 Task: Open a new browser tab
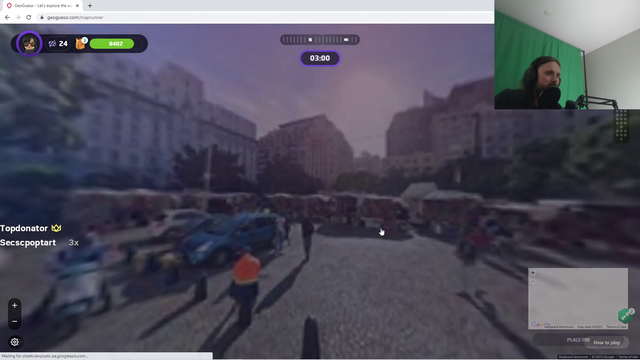pyautogui.click(x=90, y=6)
